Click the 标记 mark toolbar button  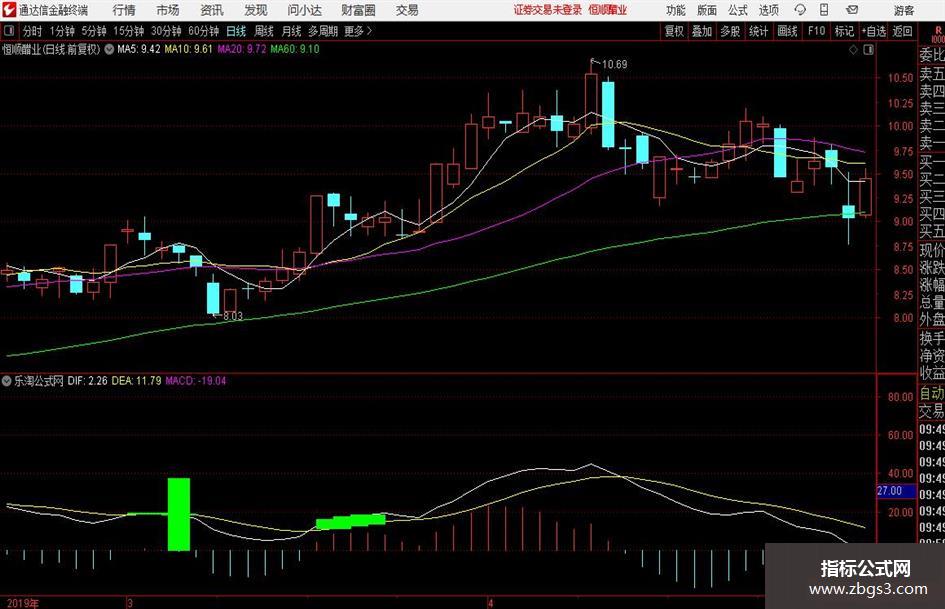[x=844, y=31]
